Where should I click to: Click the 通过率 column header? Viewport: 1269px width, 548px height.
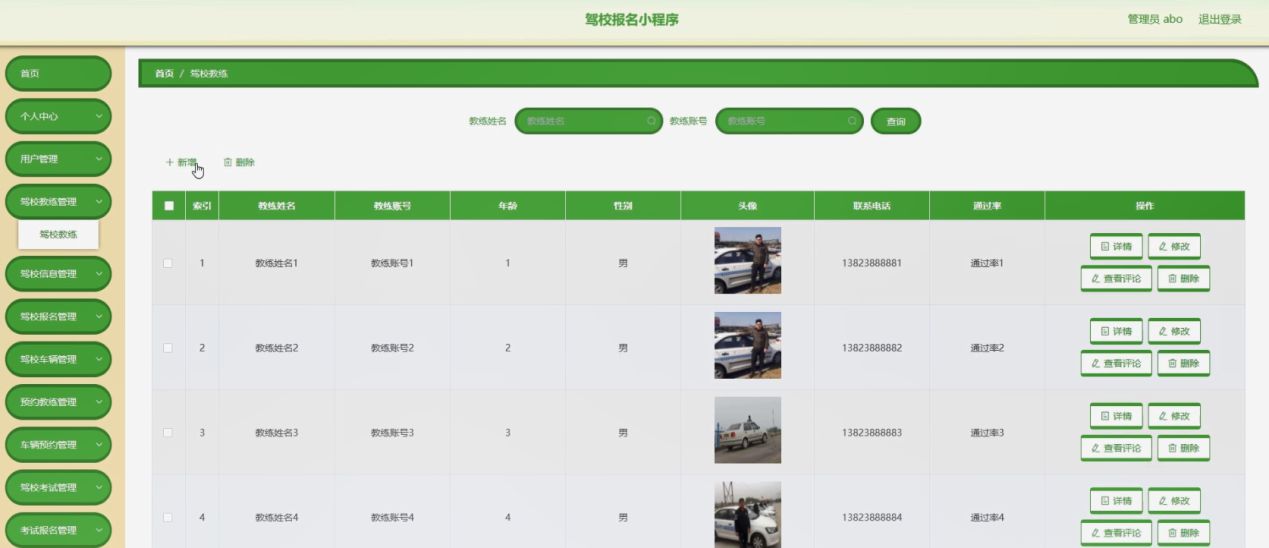(987, 206)
